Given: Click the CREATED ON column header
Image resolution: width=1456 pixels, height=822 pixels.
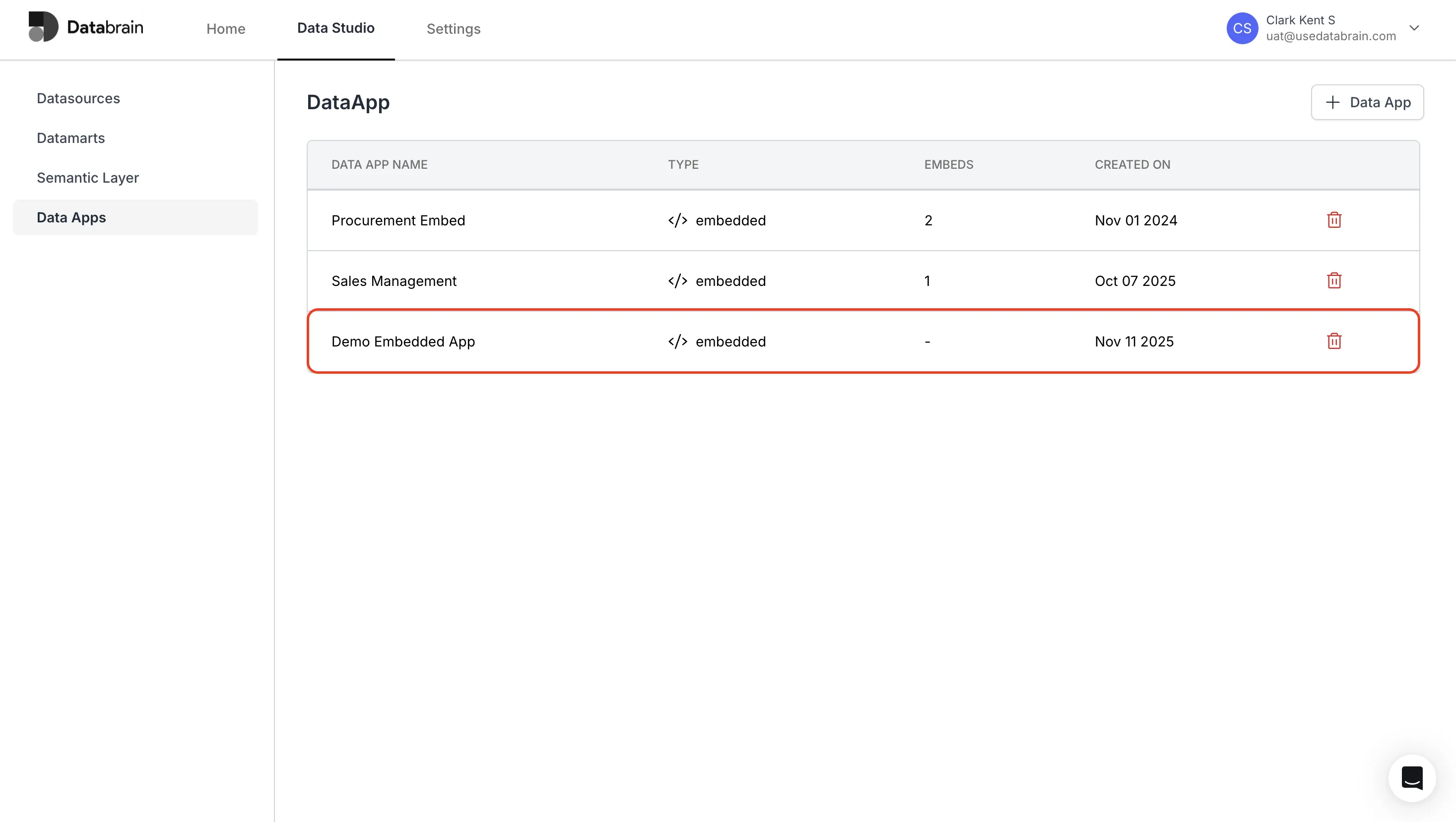Looking at the screenshot, I should click(x=1132, y=164).
